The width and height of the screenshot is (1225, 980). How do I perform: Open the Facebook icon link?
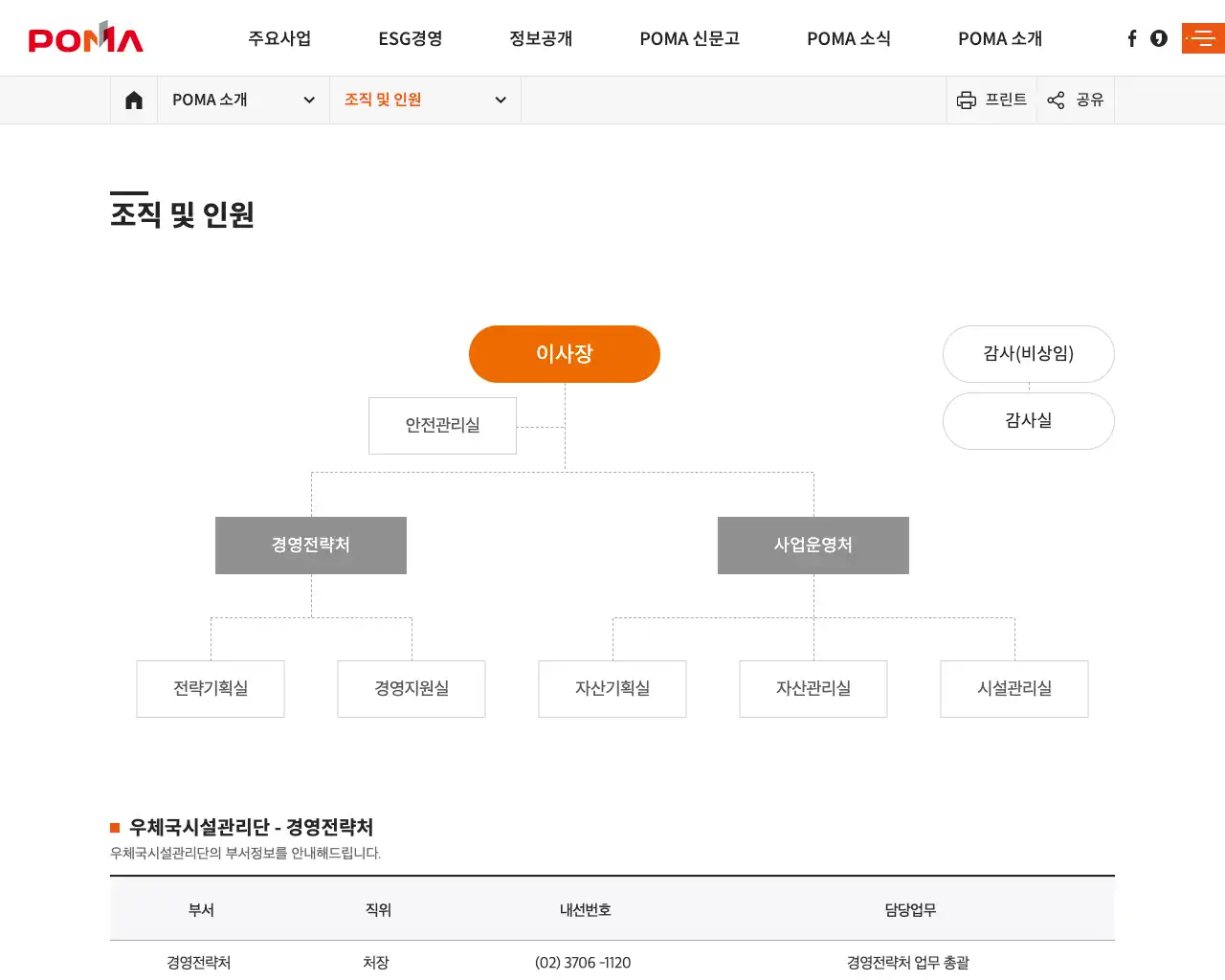coord(1132,38)
